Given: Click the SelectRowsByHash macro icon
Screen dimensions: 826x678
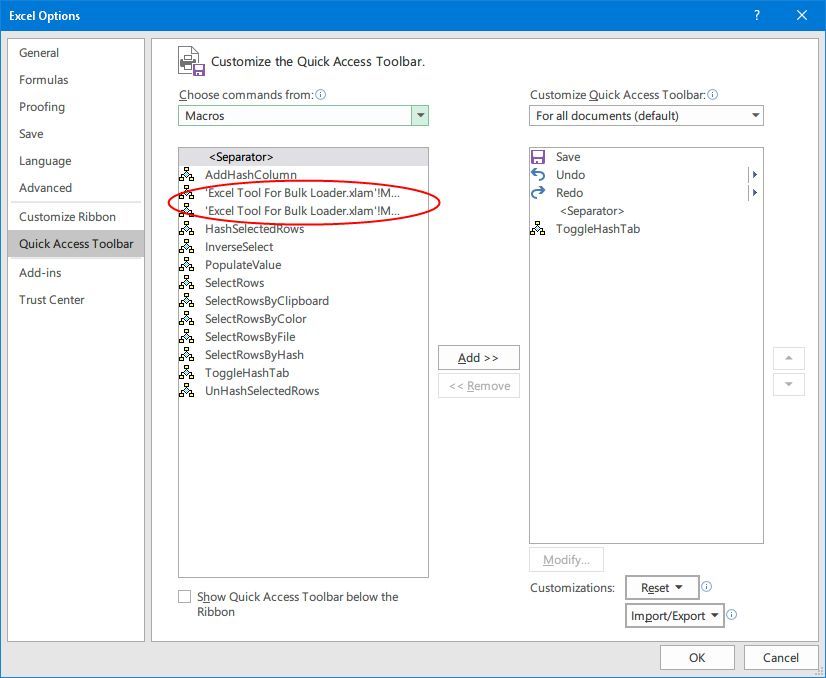Looking at the screenshot, I should click(186, 355).
